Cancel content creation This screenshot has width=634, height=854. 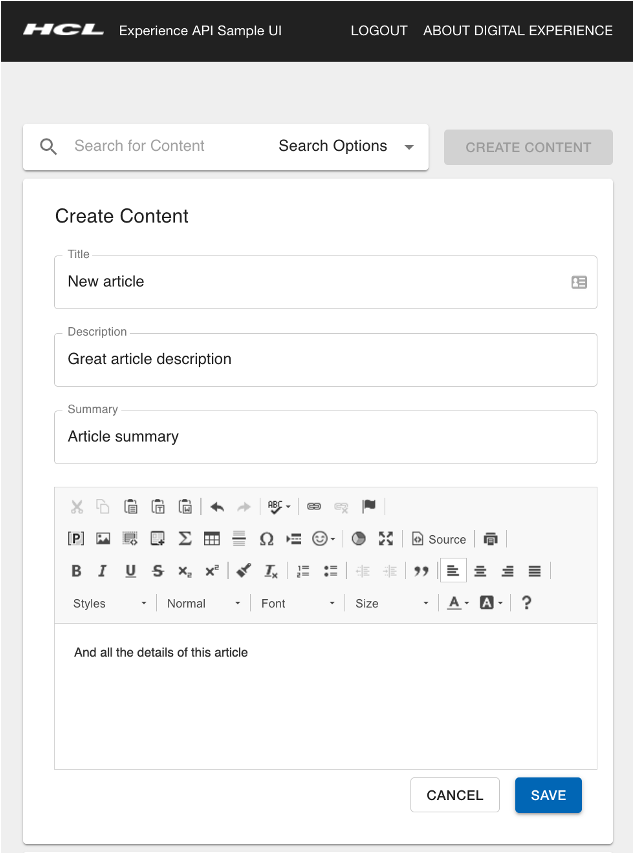click(455, 795)
